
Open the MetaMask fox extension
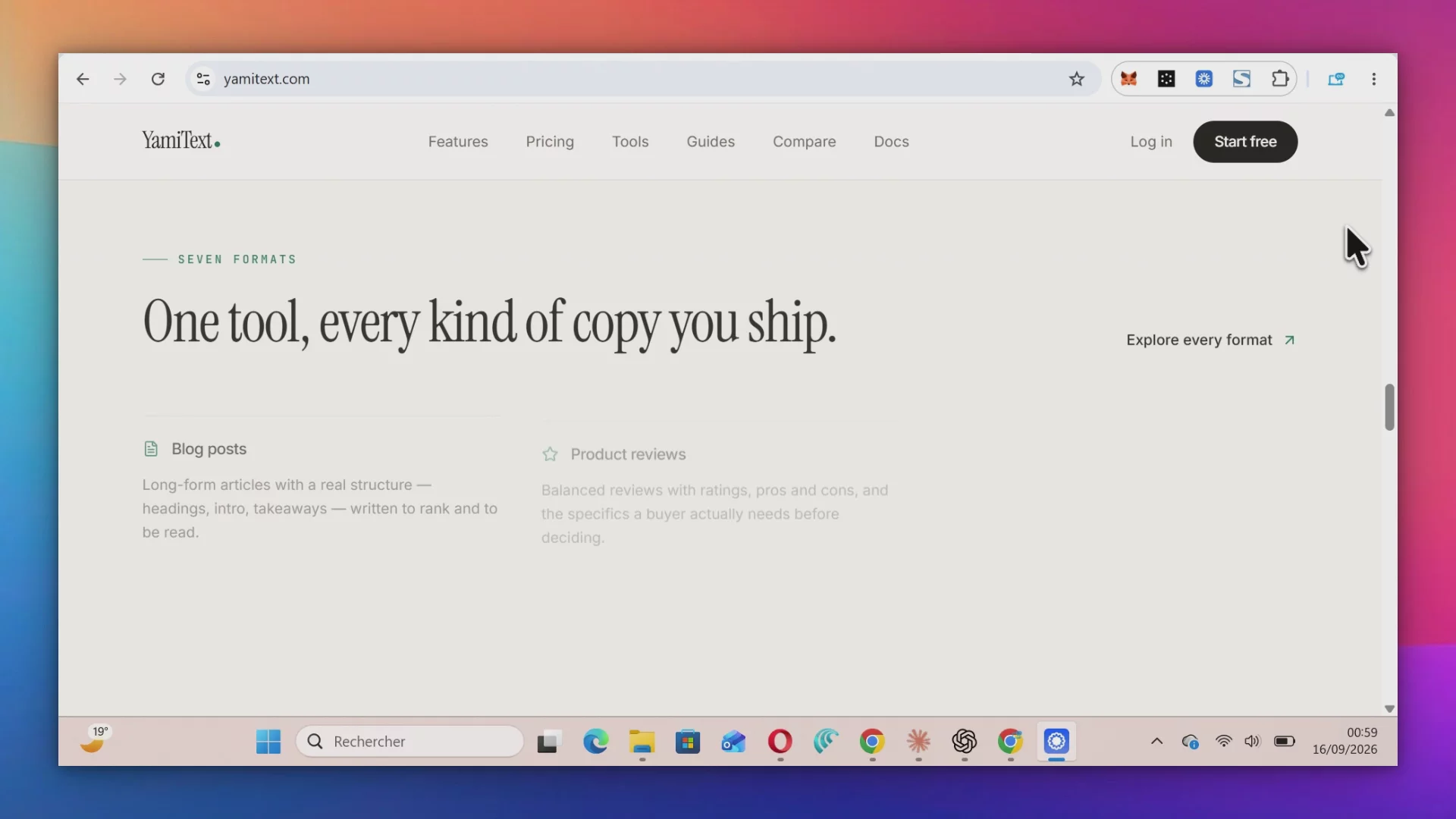[1129, 79]
